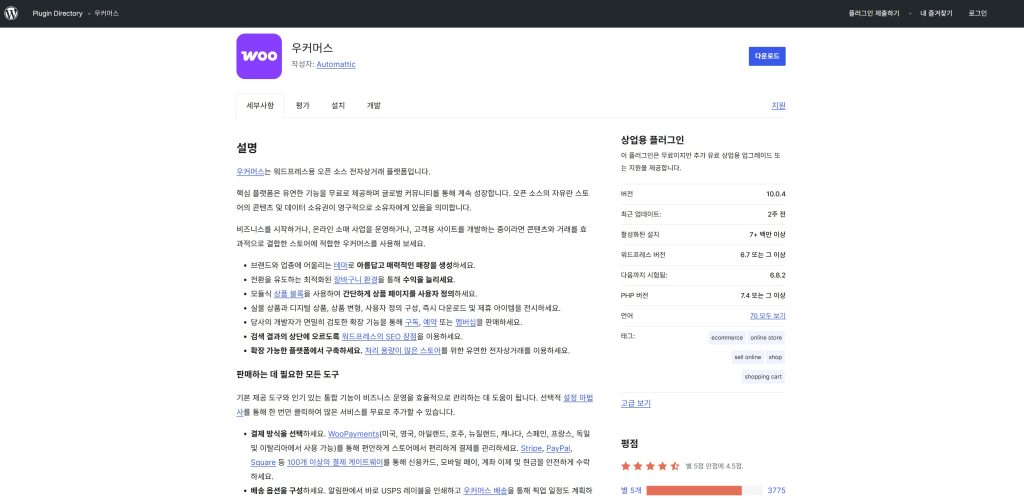
Task: Click the shop tag
Action: [775, 357]
